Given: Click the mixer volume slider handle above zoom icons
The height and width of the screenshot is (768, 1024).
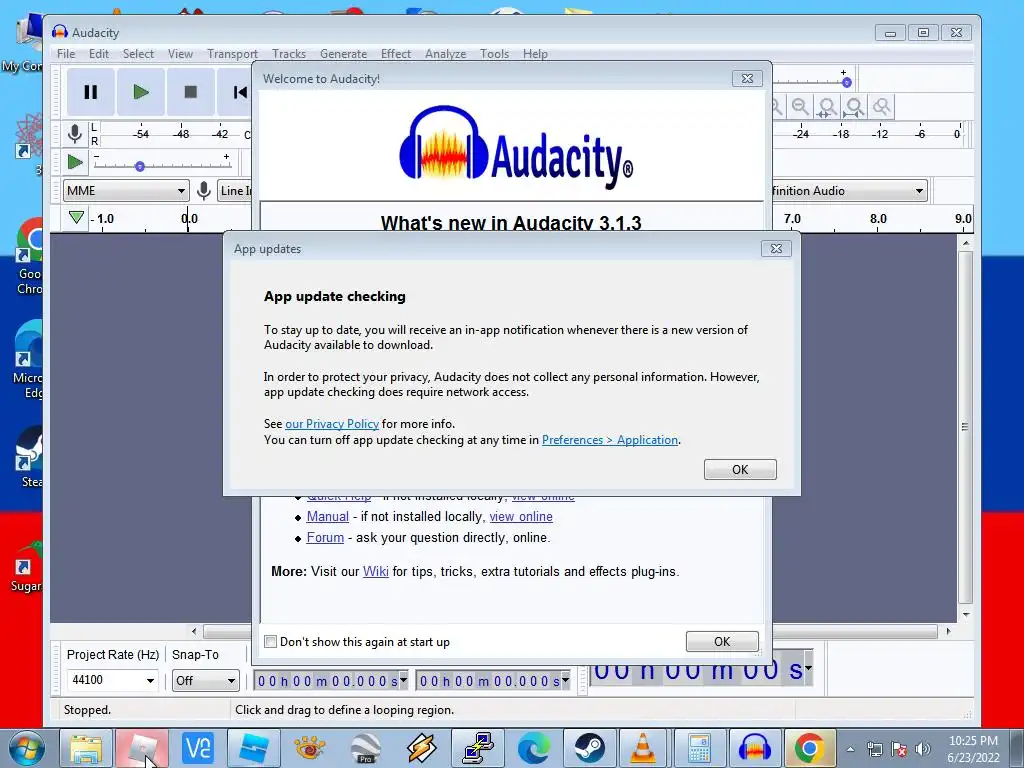Looking at the screenshot, I should pyautogui.click(x=846, y=82).
